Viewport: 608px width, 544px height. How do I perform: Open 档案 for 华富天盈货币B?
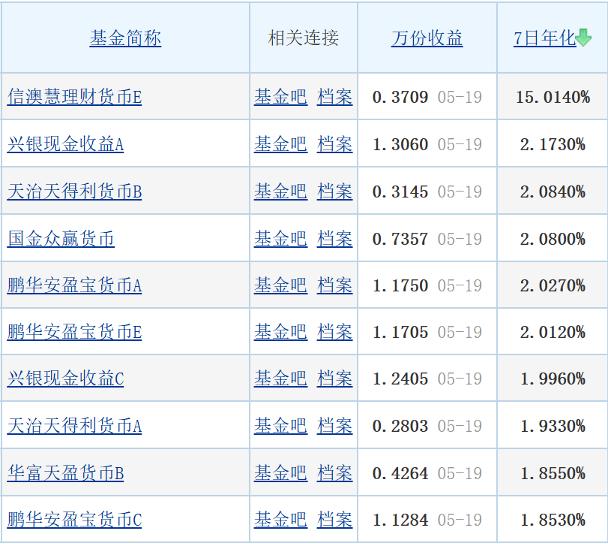[335, 473]
